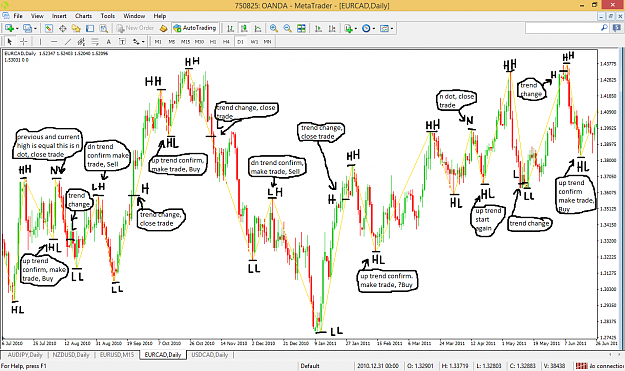The image size is (625, 371).
Task: Click the Indicators list icon
Action: click(348, 28)
